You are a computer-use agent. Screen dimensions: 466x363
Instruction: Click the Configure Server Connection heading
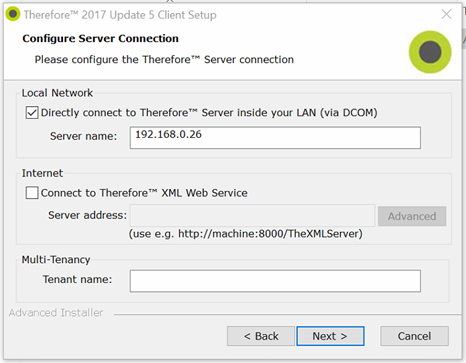(x=100, y=39)
